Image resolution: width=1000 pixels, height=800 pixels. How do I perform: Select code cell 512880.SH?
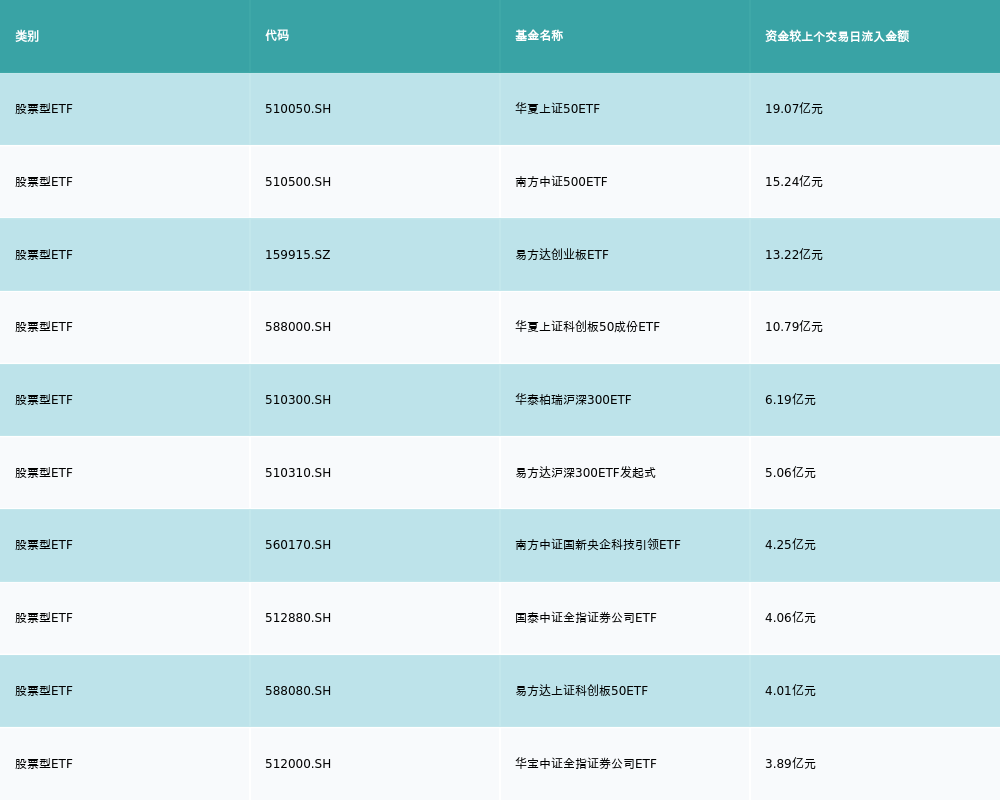298,618
